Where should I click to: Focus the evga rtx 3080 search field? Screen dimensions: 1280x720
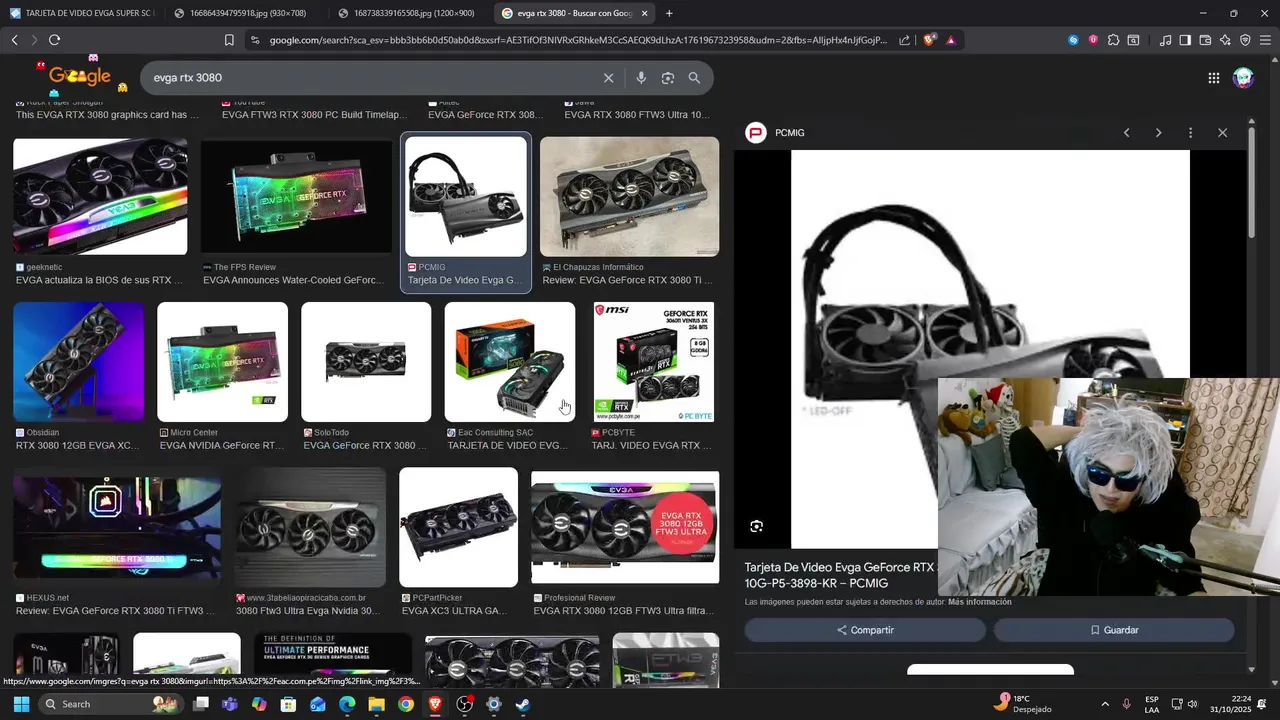[x=370, y=78]
